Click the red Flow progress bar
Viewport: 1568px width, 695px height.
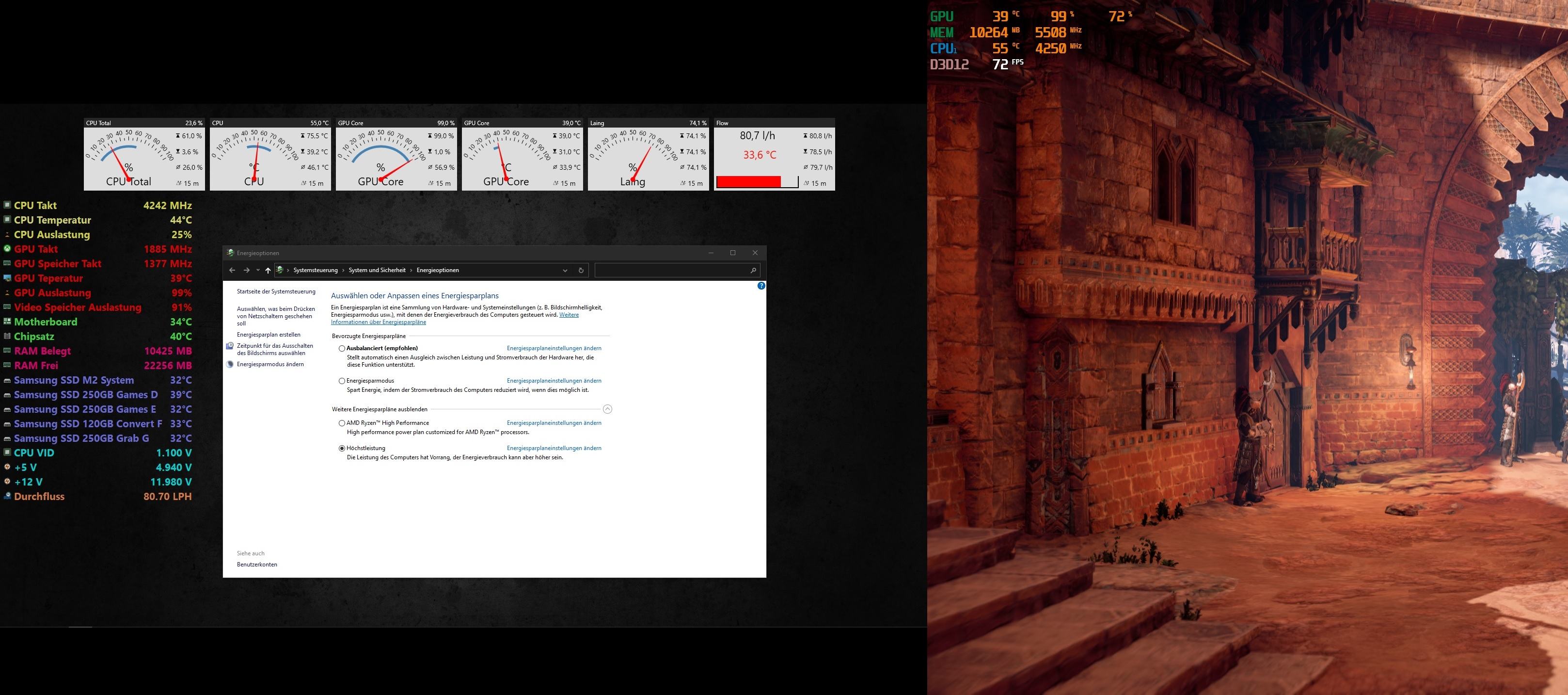pos(749,181)
